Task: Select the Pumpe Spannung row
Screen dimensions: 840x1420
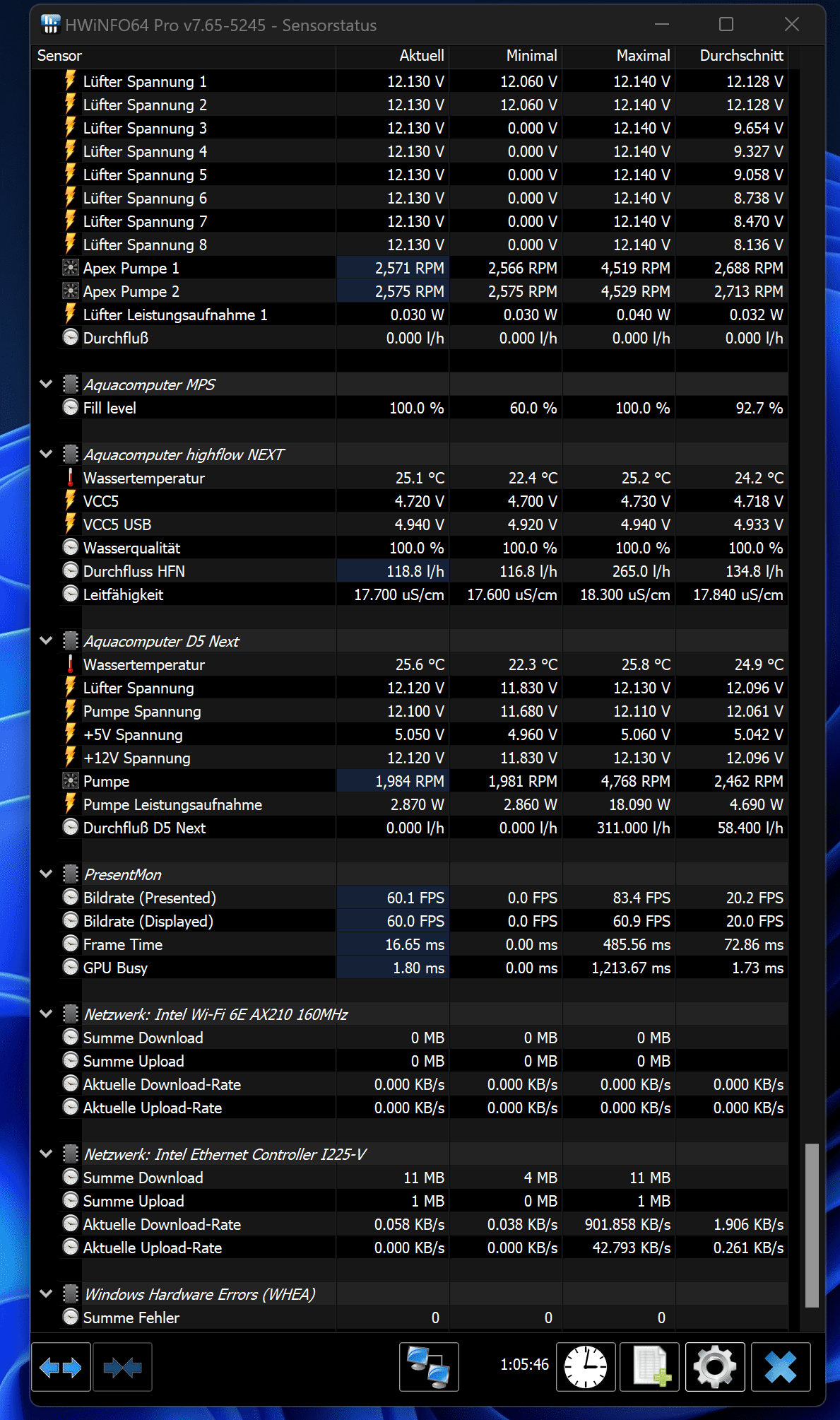Action: coord(424,711)
